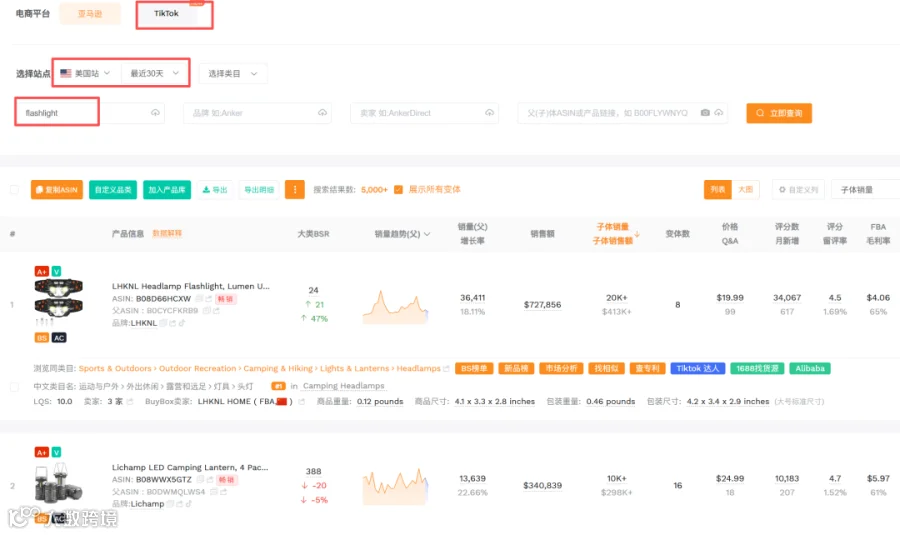900x535 pixels.
Task: Click 市场分析 tag button
Action: (x=561, y=369)
